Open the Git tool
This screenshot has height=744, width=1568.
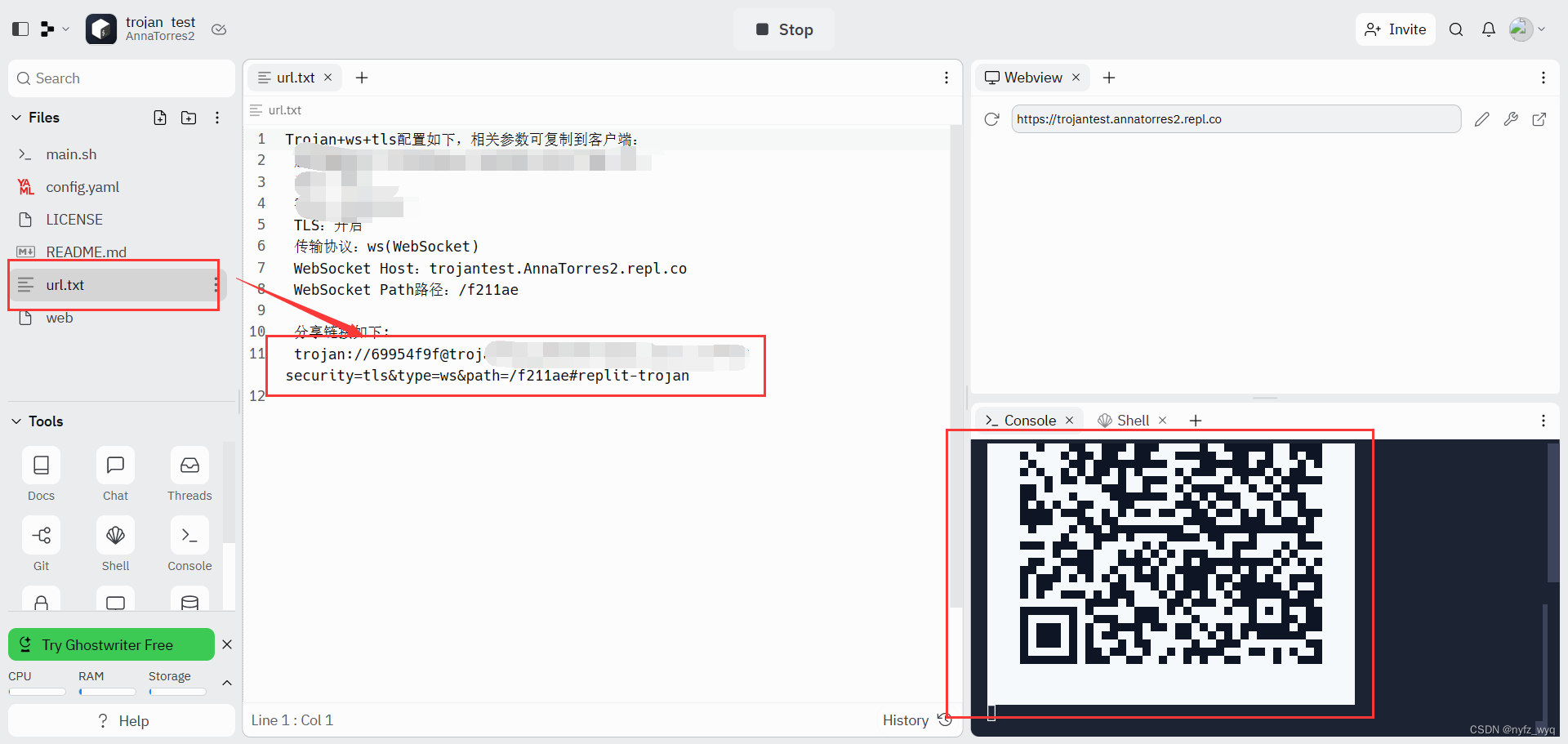tap(41, 545)
